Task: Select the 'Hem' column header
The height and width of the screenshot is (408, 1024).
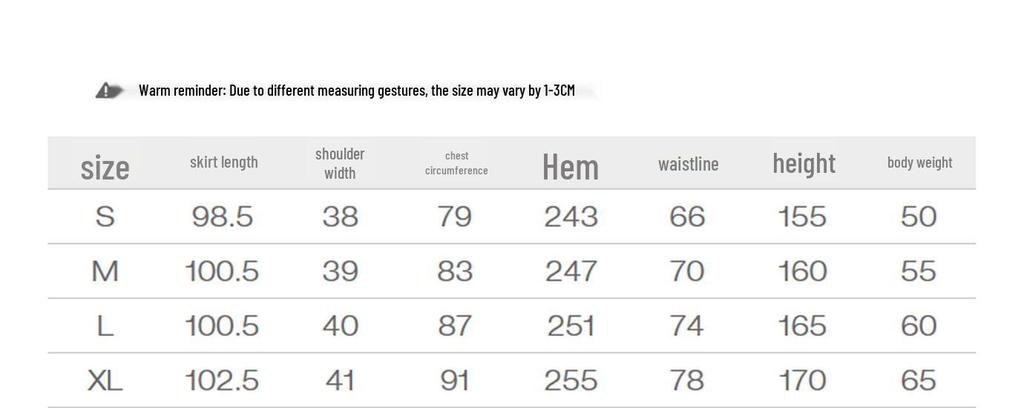Action: click(570, 166)
